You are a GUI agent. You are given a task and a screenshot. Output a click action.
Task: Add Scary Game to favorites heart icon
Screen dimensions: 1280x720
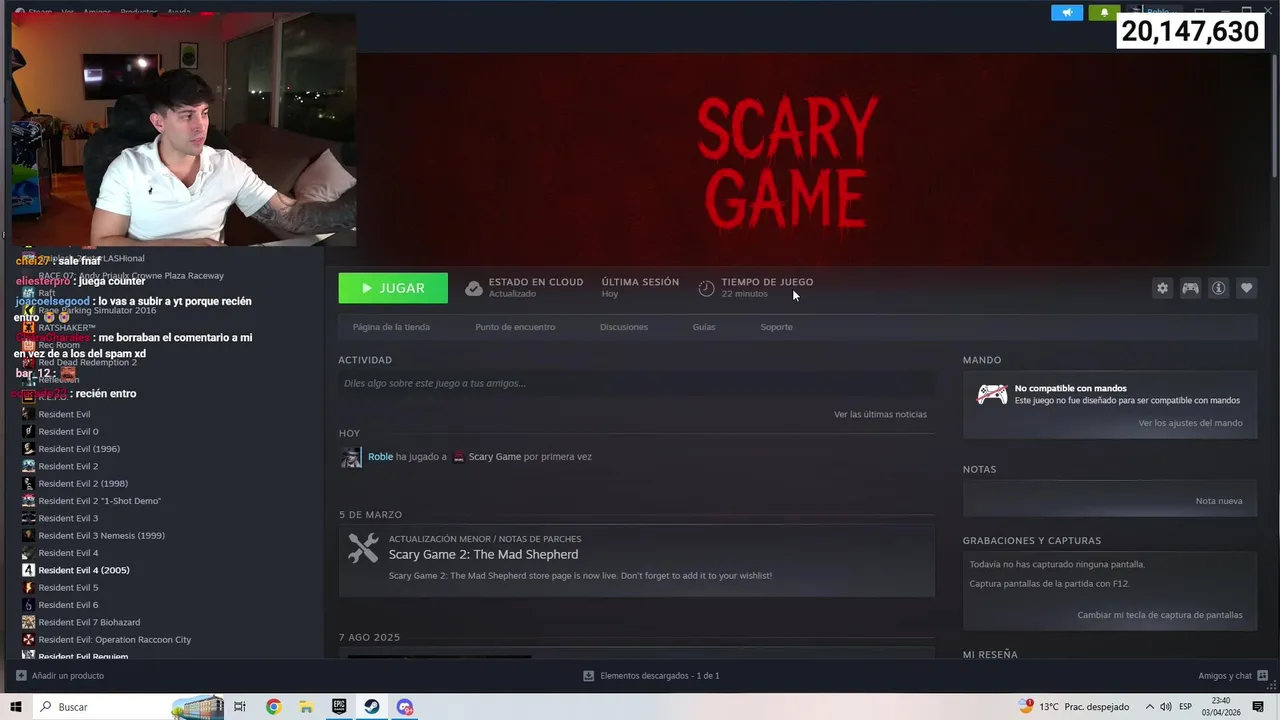(1246, 288)
